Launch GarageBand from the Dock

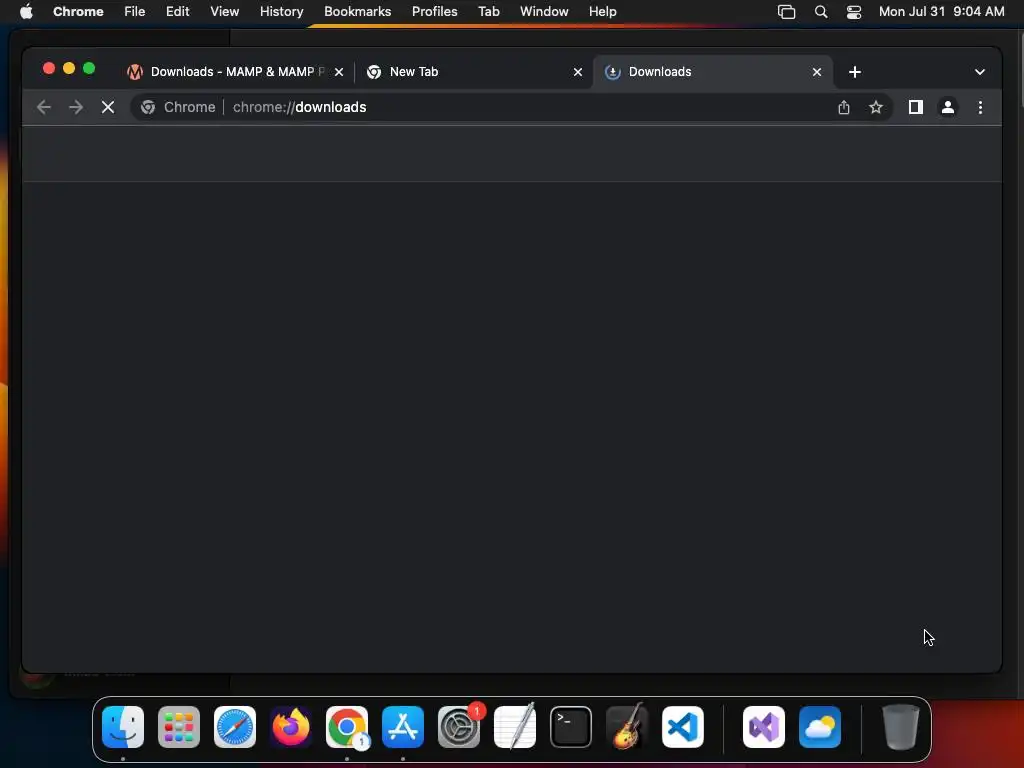point(627,727)
